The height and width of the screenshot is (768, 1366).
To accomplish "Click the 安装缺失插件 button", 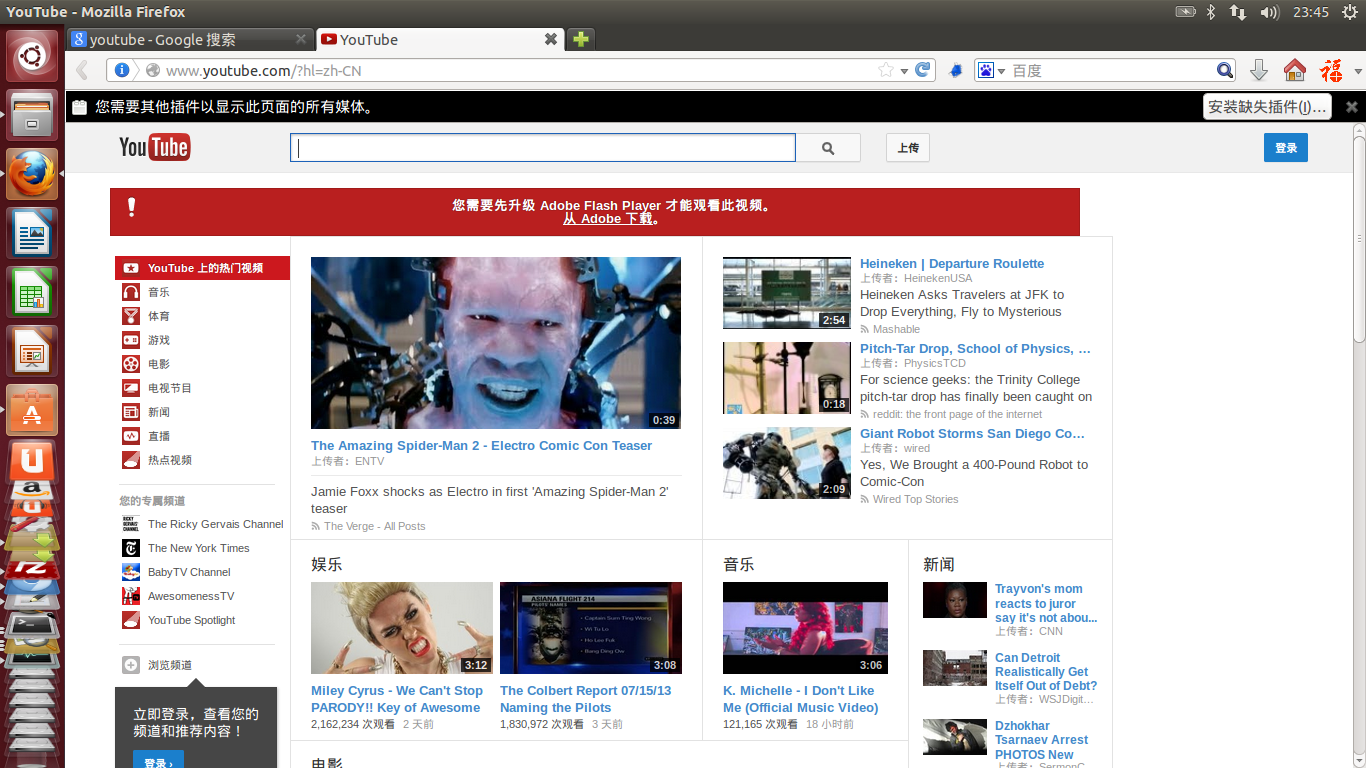I will click(x=1267, y=107).
